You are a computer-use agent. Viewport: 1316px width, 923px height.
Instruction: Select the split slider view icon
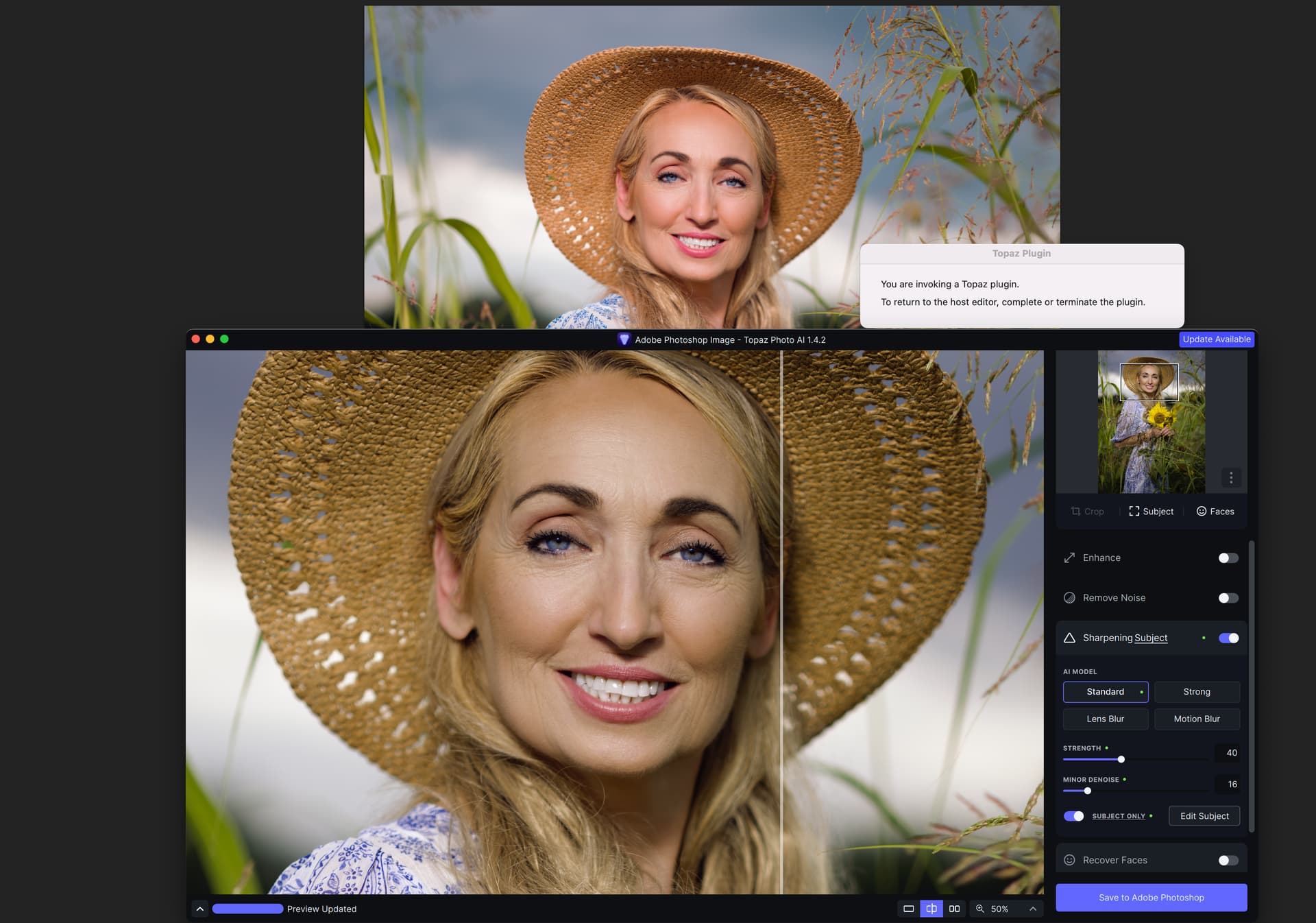931,909
